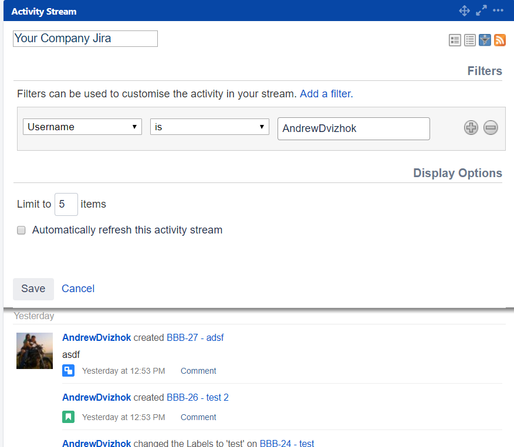Viewport: 514px width, 447px height.
Task: Switch to list view icon
Action: tap(470, 40)
